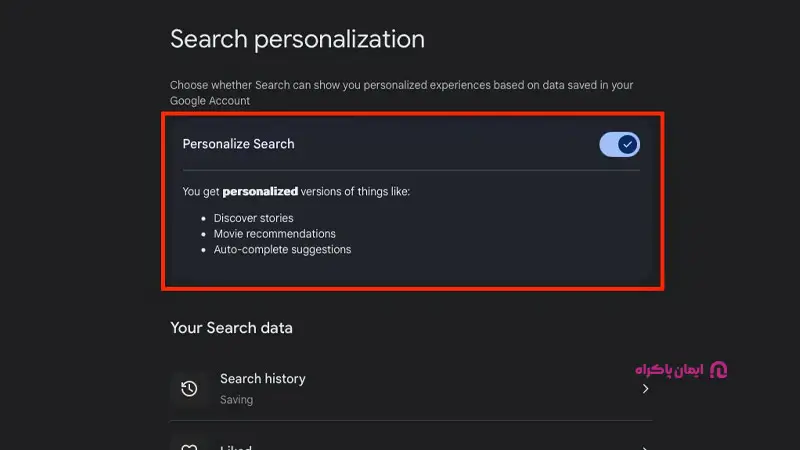Click the Personalize Search label

click(x=238, y=144)
